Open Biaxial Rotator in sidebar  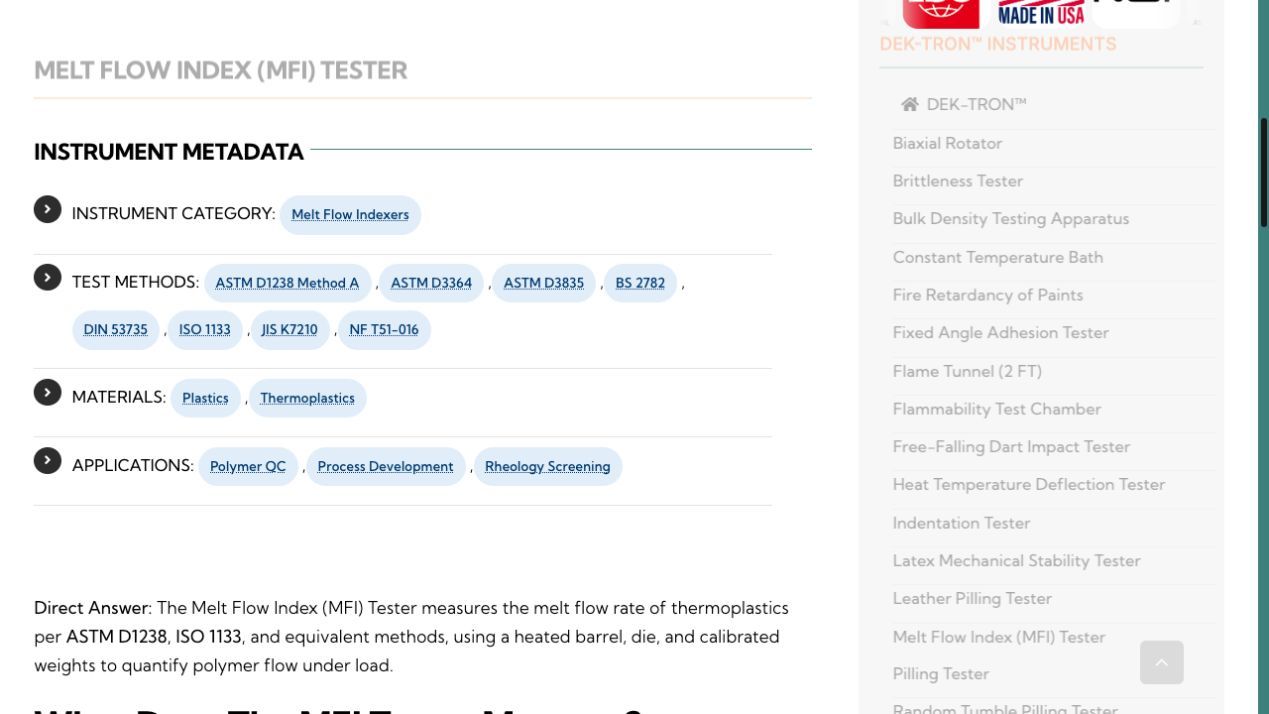947,143
